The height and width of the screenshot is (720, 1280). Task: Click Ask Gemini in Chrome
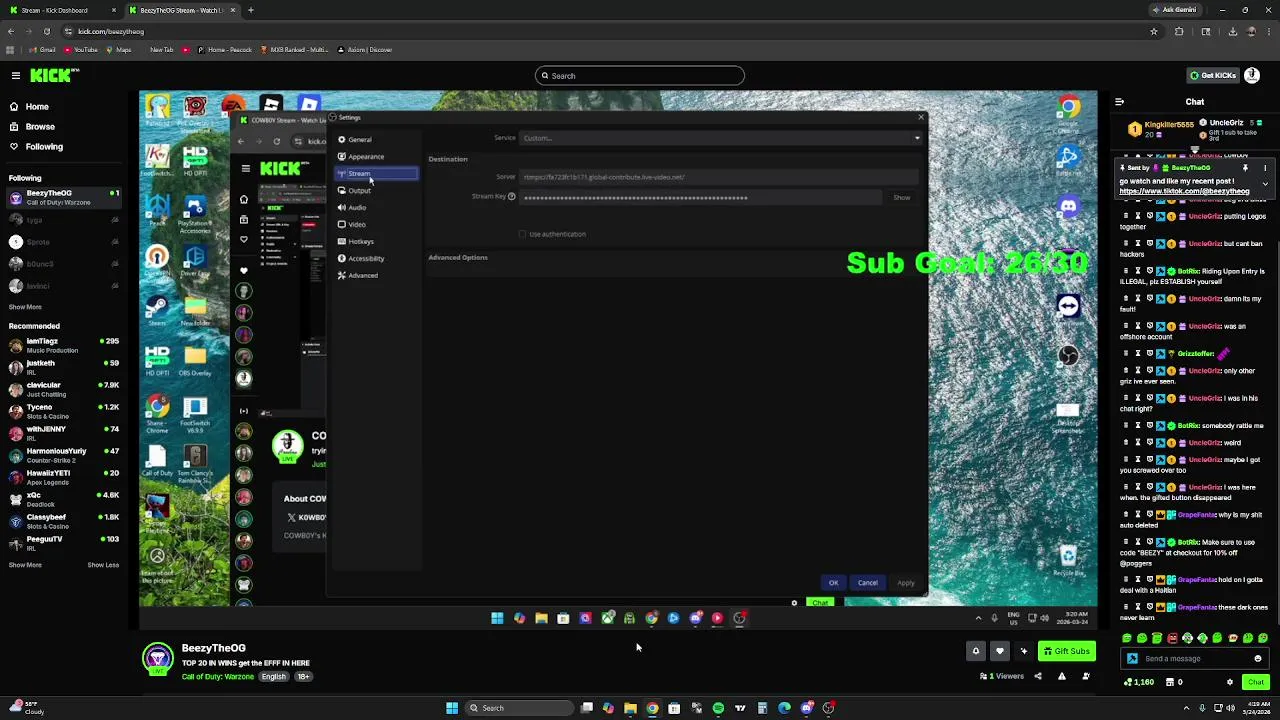click(x=1174, y=10)
